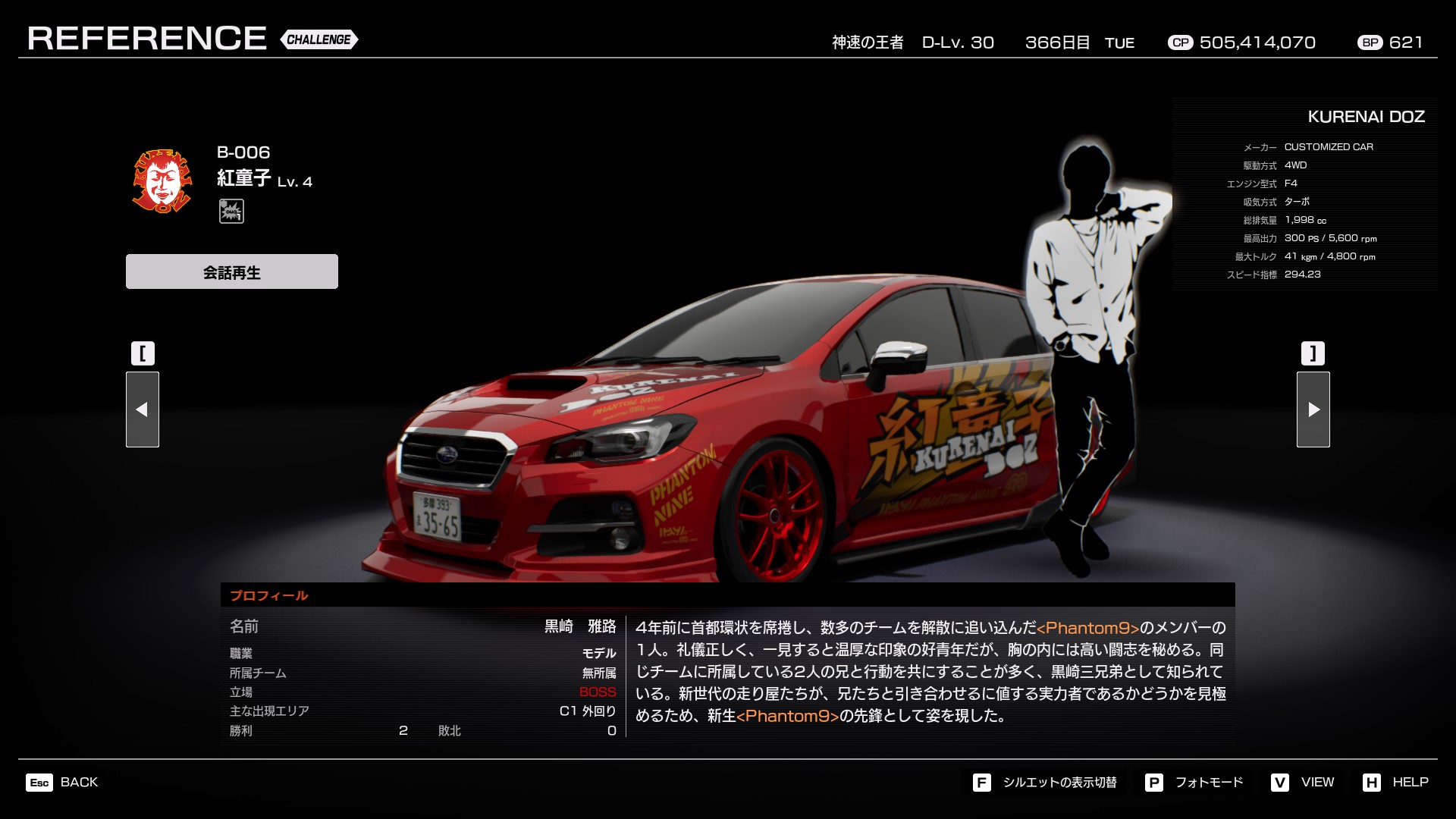Click the small badge icon under 紅童子
The width and height of the screenshot is (1456, 819).
231,211
